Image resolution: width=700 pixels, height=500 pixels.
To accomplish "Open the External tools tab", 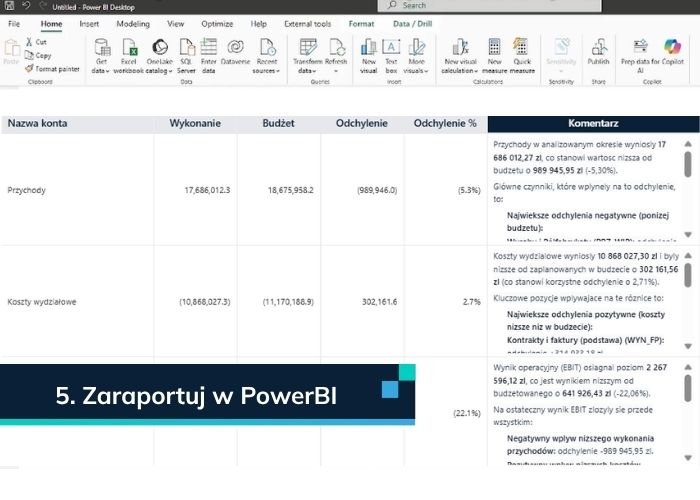I will pos(308,24).
